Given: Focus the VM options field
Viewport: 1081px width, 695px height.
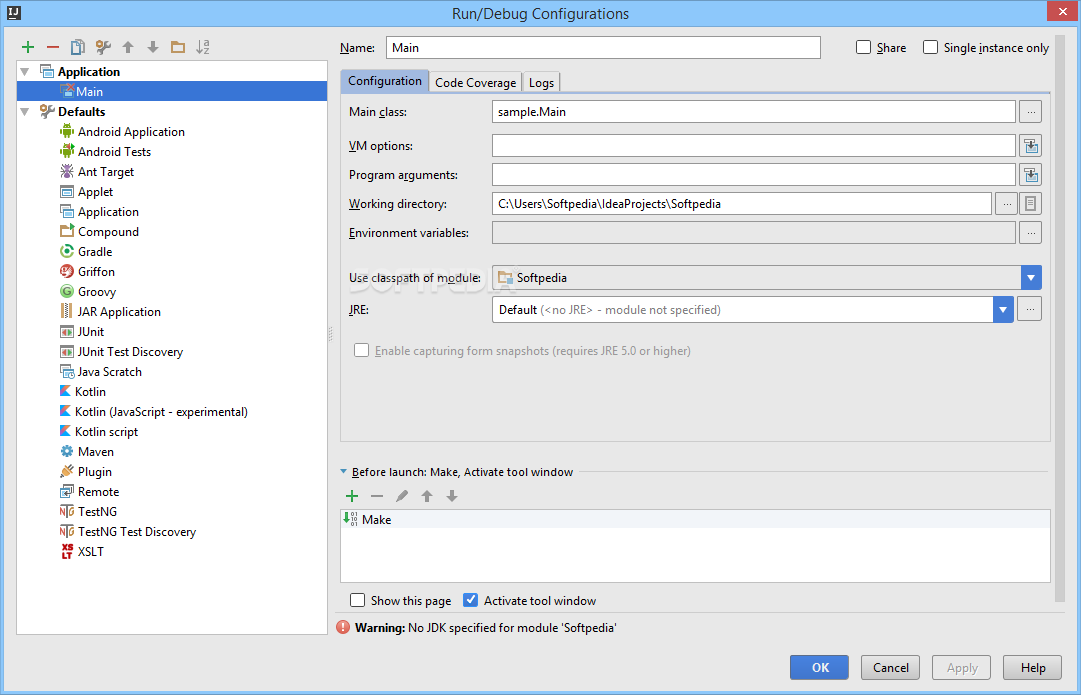Looking at the screenshot, I should click(x=754, y=145).
